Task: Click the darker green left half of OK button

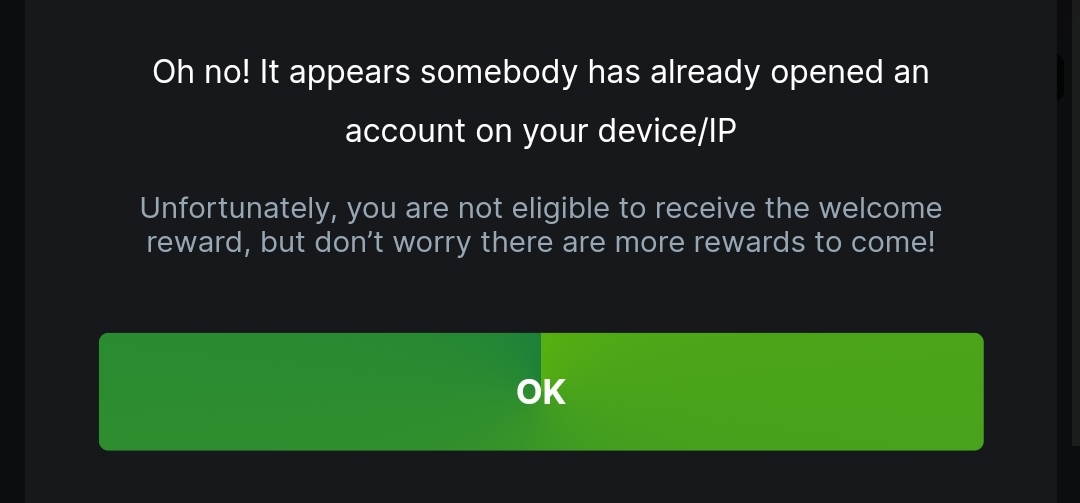Action: click(x=320, y=391)
